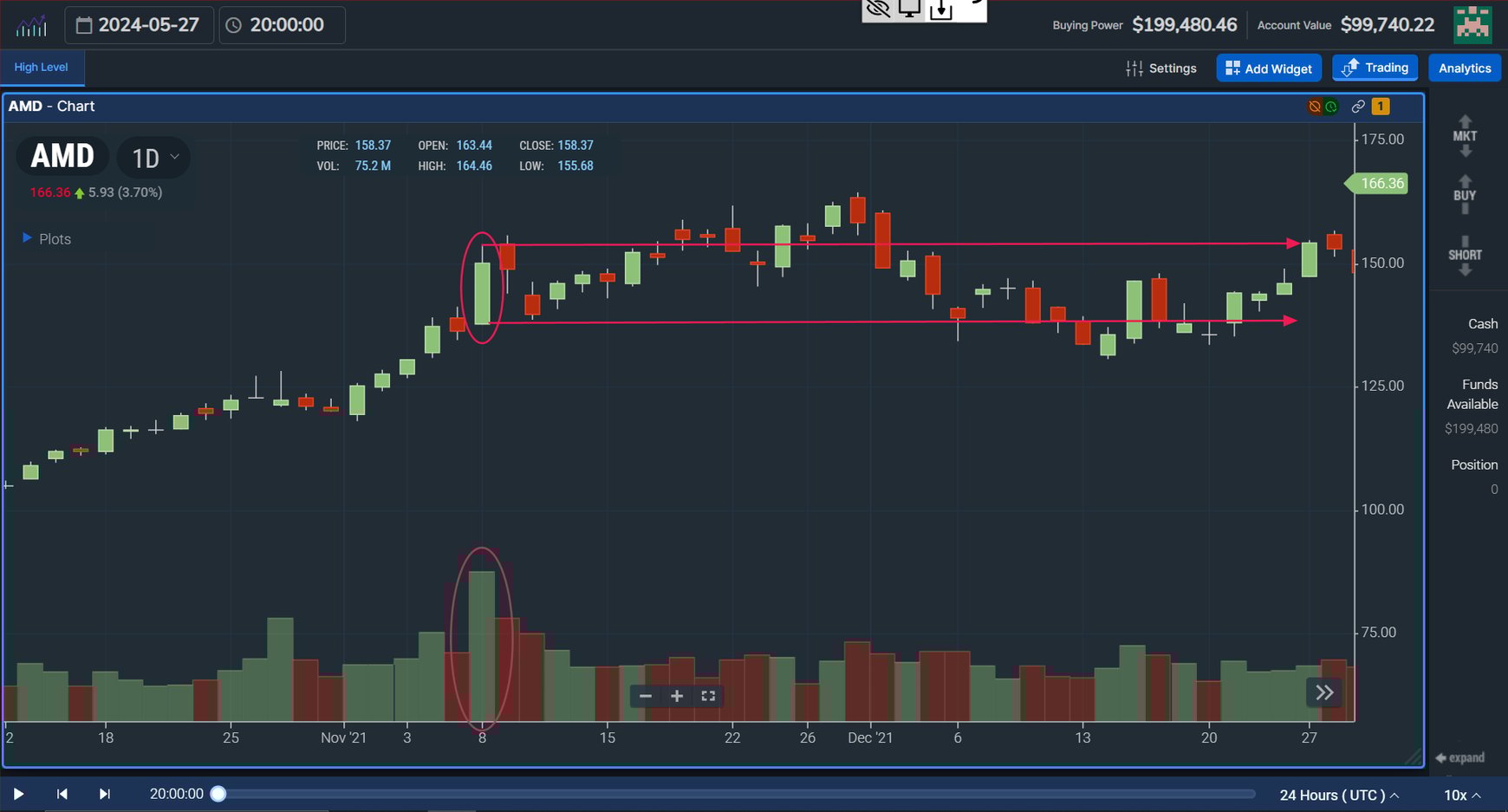
Task: Open the 24 Hours (UTC) dropdown
Action: tap(1337, 794)
